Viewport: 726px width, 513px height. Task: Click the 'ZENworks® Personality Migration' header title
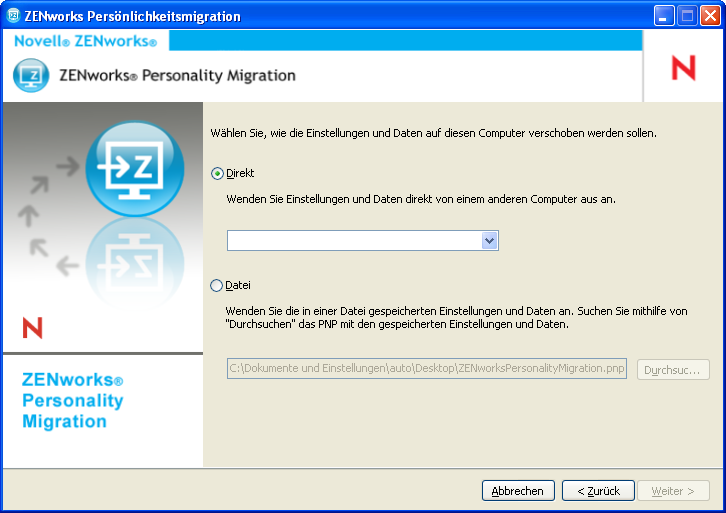coord(177,75)
